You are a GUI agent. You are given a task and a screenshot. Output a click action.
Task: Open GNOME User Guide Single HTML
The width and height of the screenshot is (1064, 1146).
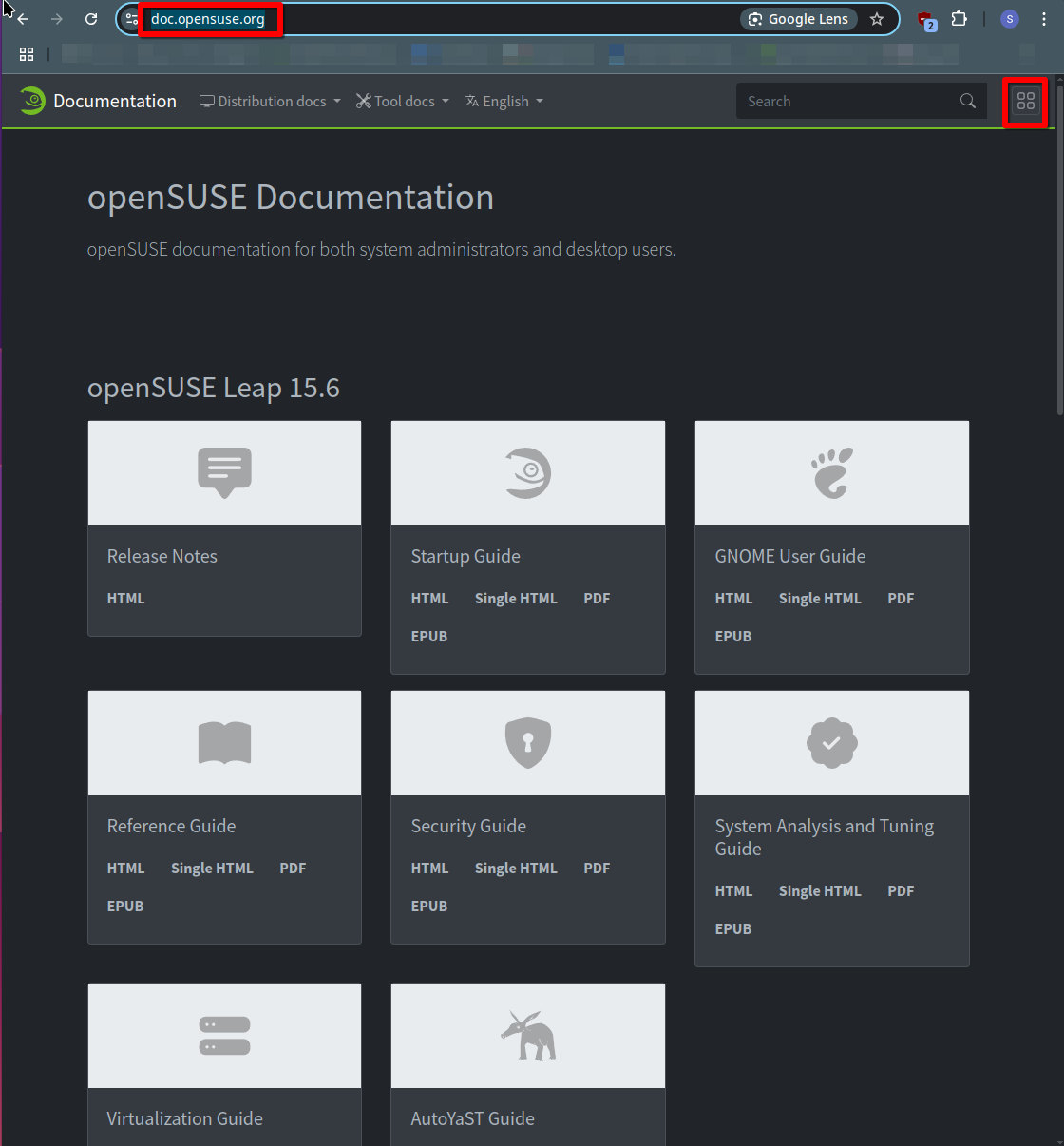(x=820, y=599)
